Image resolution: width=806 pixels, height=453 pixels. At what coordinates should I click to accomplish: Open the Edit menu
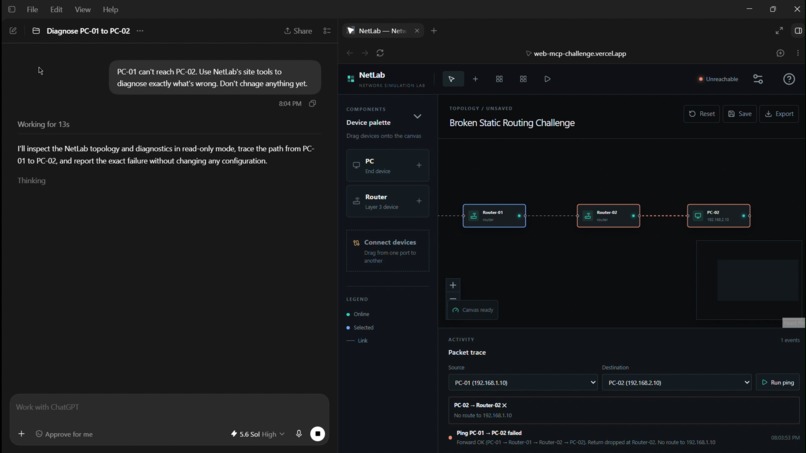56,9
